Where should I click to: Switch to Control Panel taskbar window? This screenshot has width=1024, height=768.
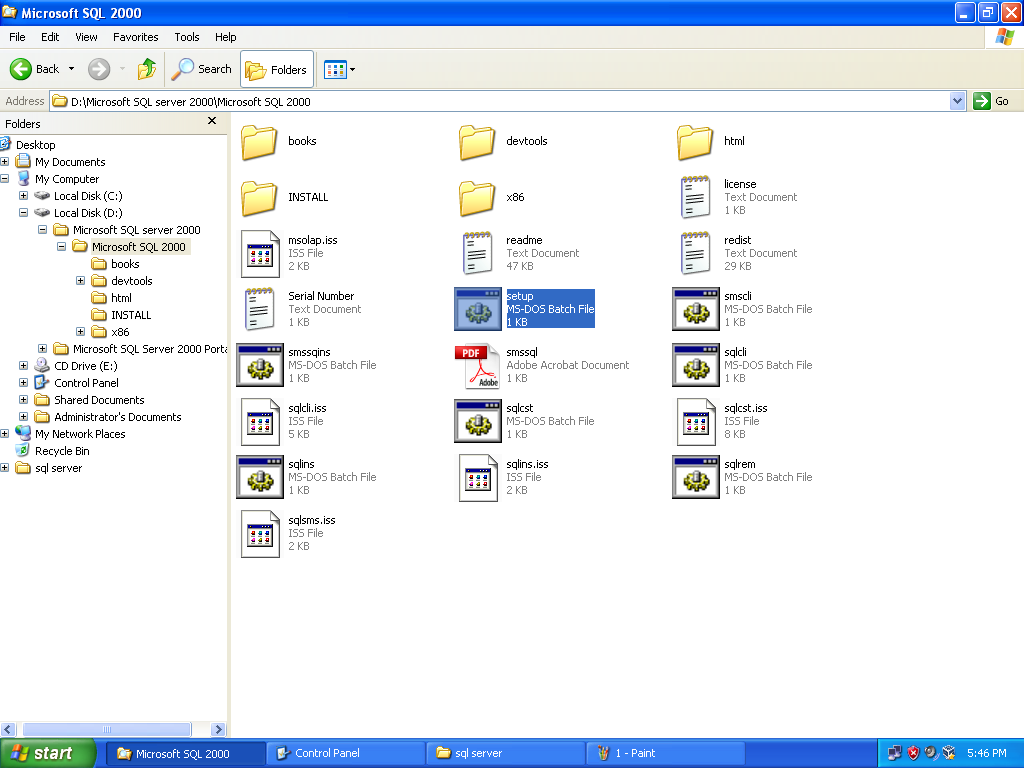tap(345, 753)
